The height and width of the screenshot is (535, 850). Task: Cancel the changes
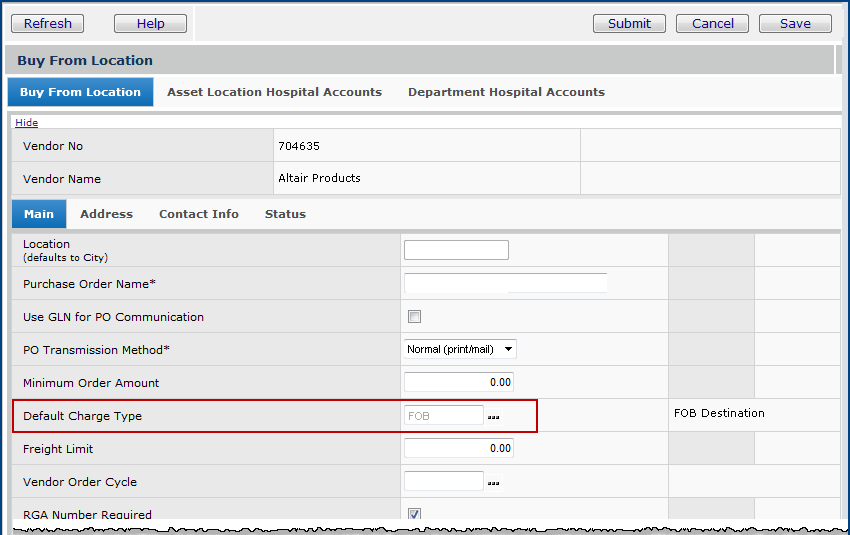tap(712, 23)
